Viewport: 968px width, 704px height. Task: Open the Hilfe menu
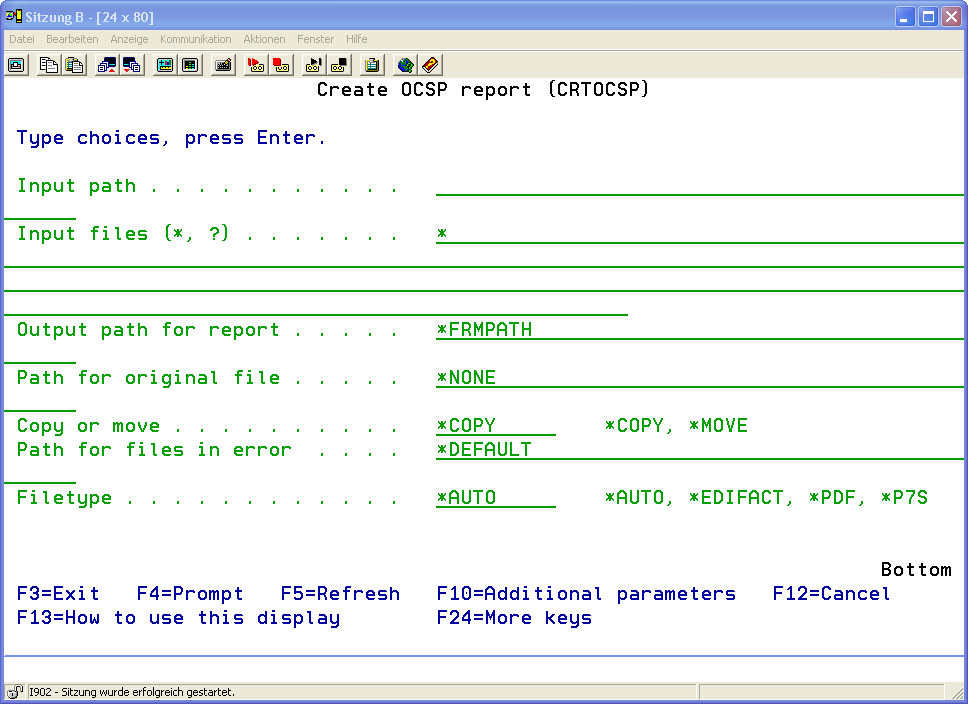[357, 39]
